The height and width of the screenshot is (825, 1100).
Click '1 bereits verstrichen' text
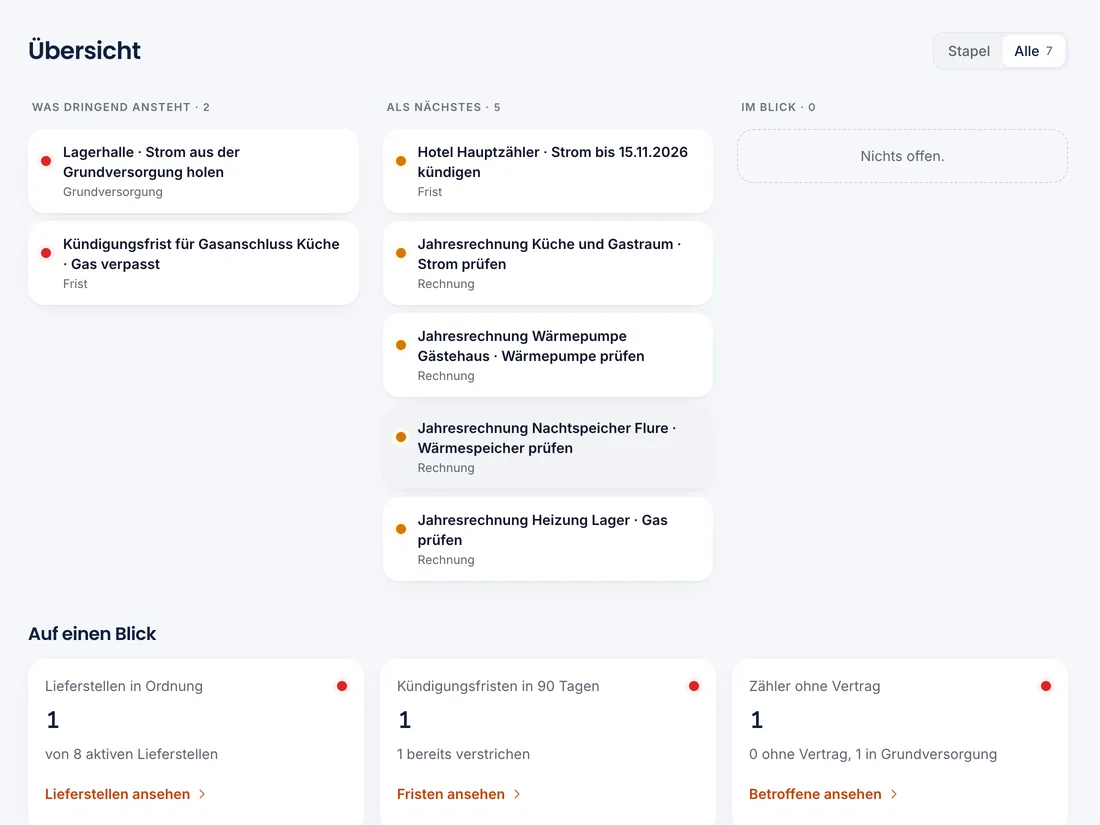[463, 754]
